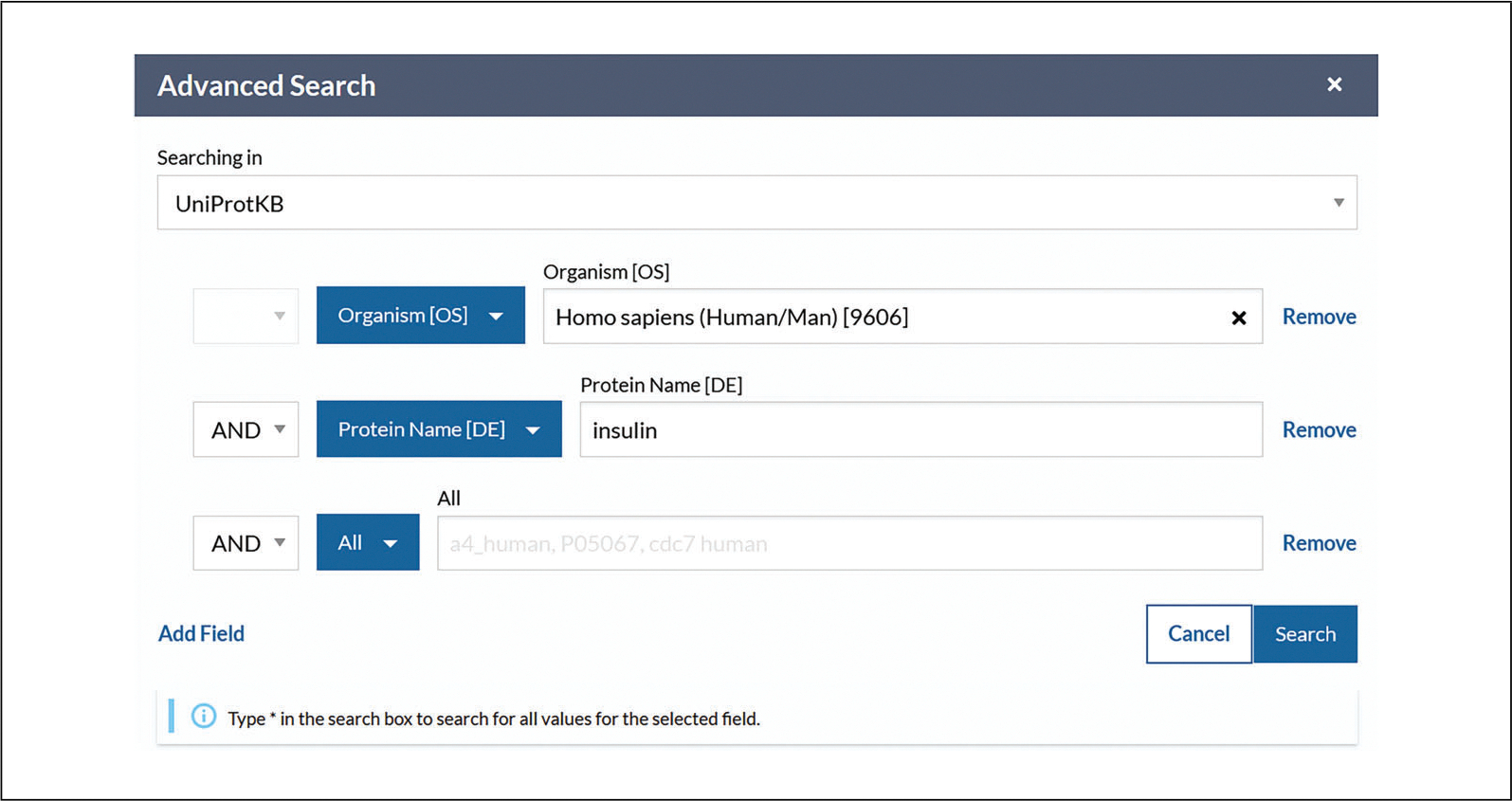Run the query with the Search button
The height and width of the screenshot is (801, 1512).
1304,634
